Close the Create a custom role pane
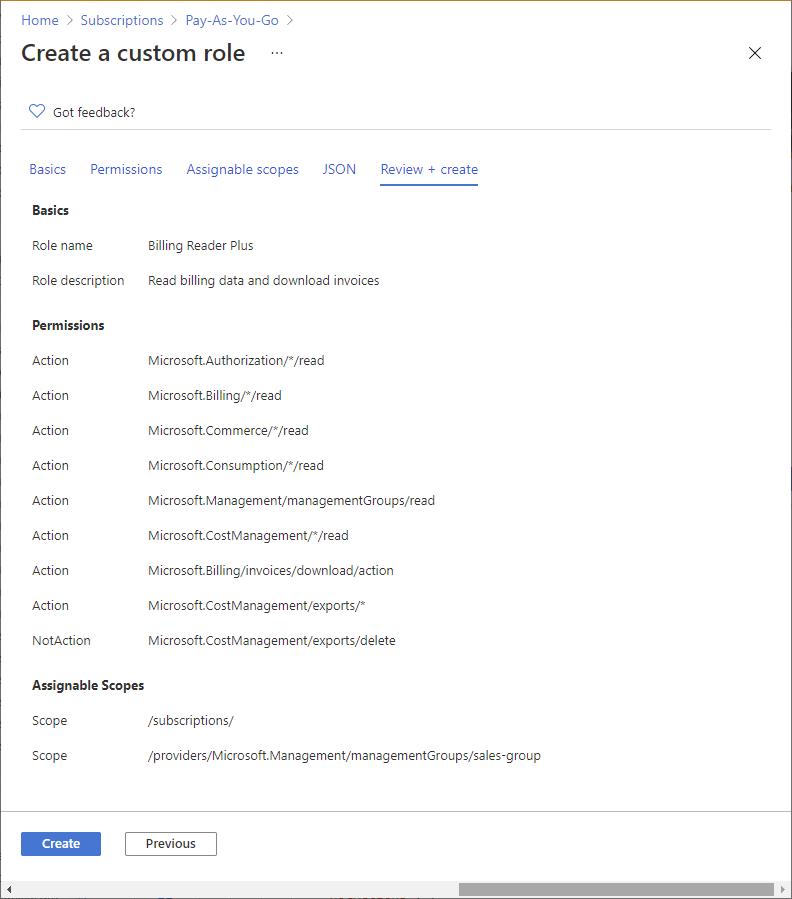Viewport: 792px width, 899px height. (755, 53)
